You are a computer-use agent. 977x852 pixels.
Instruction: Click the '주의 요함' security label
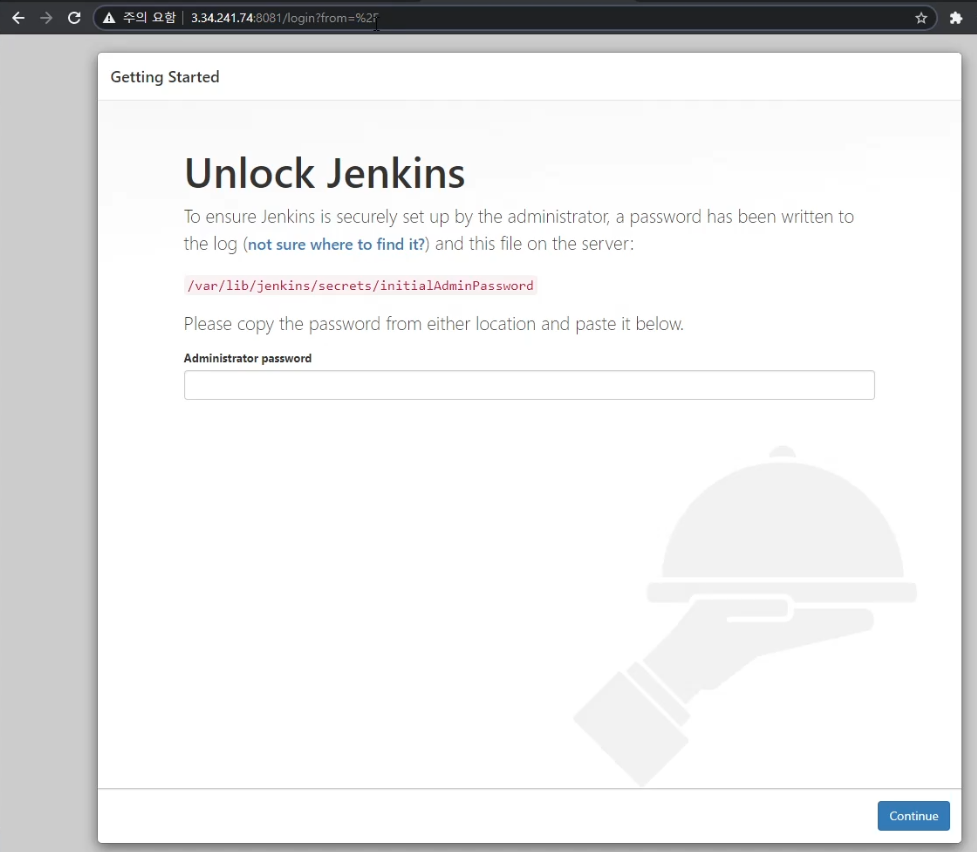tap(149, 18)
